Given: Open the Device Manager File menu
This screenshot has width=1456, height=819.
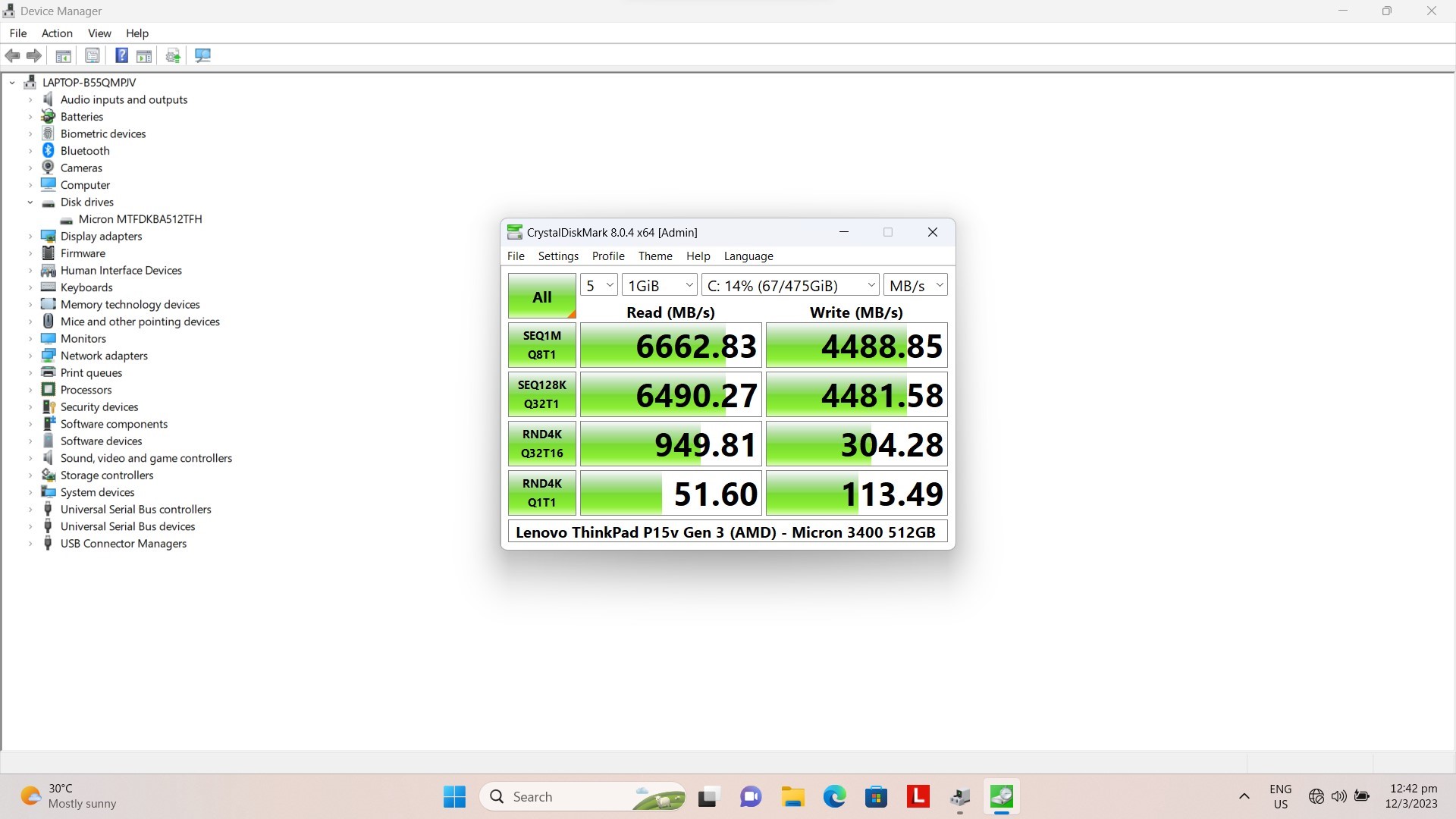Looking at the screenshot, I should coord(18,33).
